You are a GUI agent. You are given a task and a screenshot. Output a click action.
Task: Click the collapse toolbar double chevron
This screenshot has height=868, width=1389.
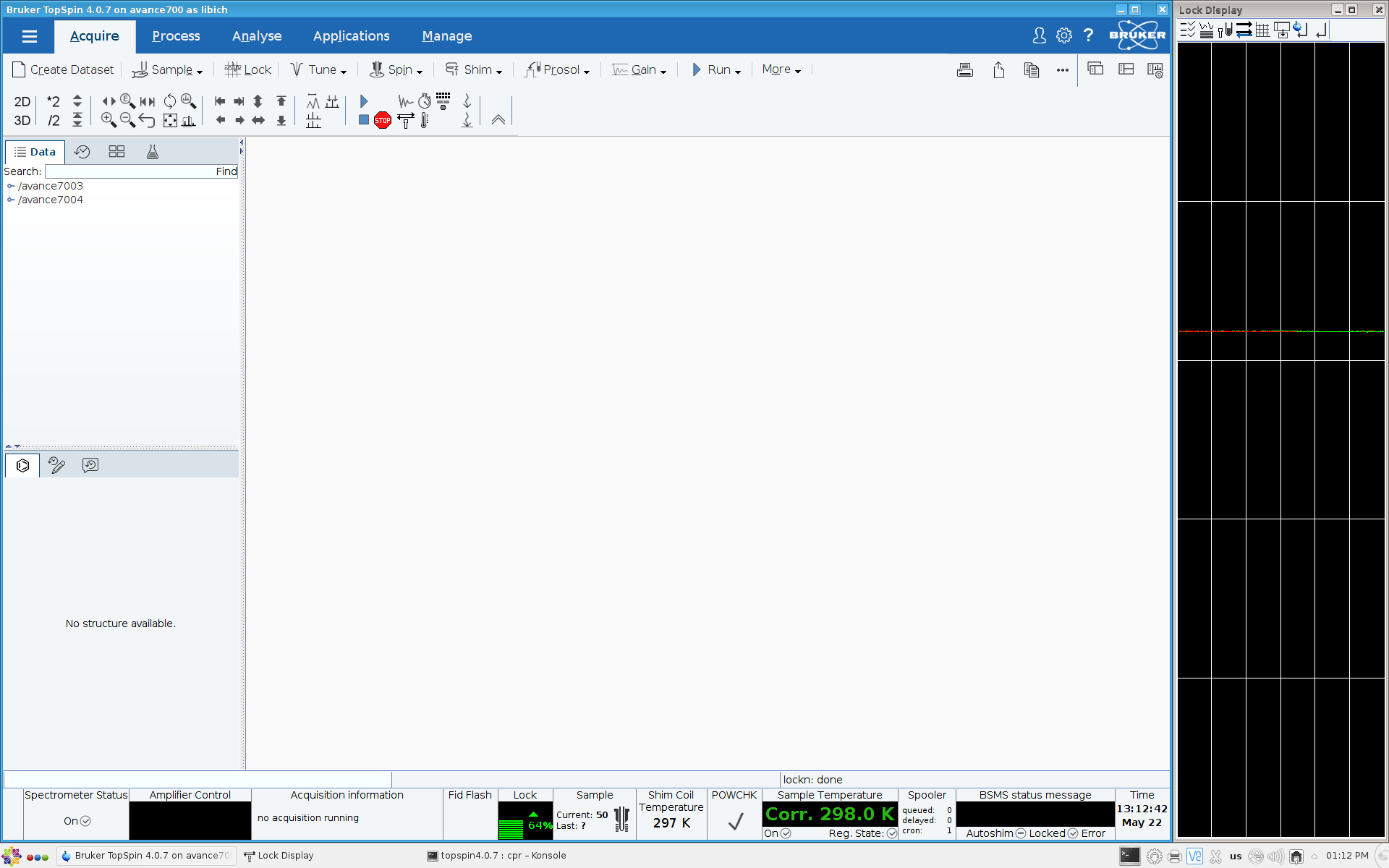click(498, 120)
